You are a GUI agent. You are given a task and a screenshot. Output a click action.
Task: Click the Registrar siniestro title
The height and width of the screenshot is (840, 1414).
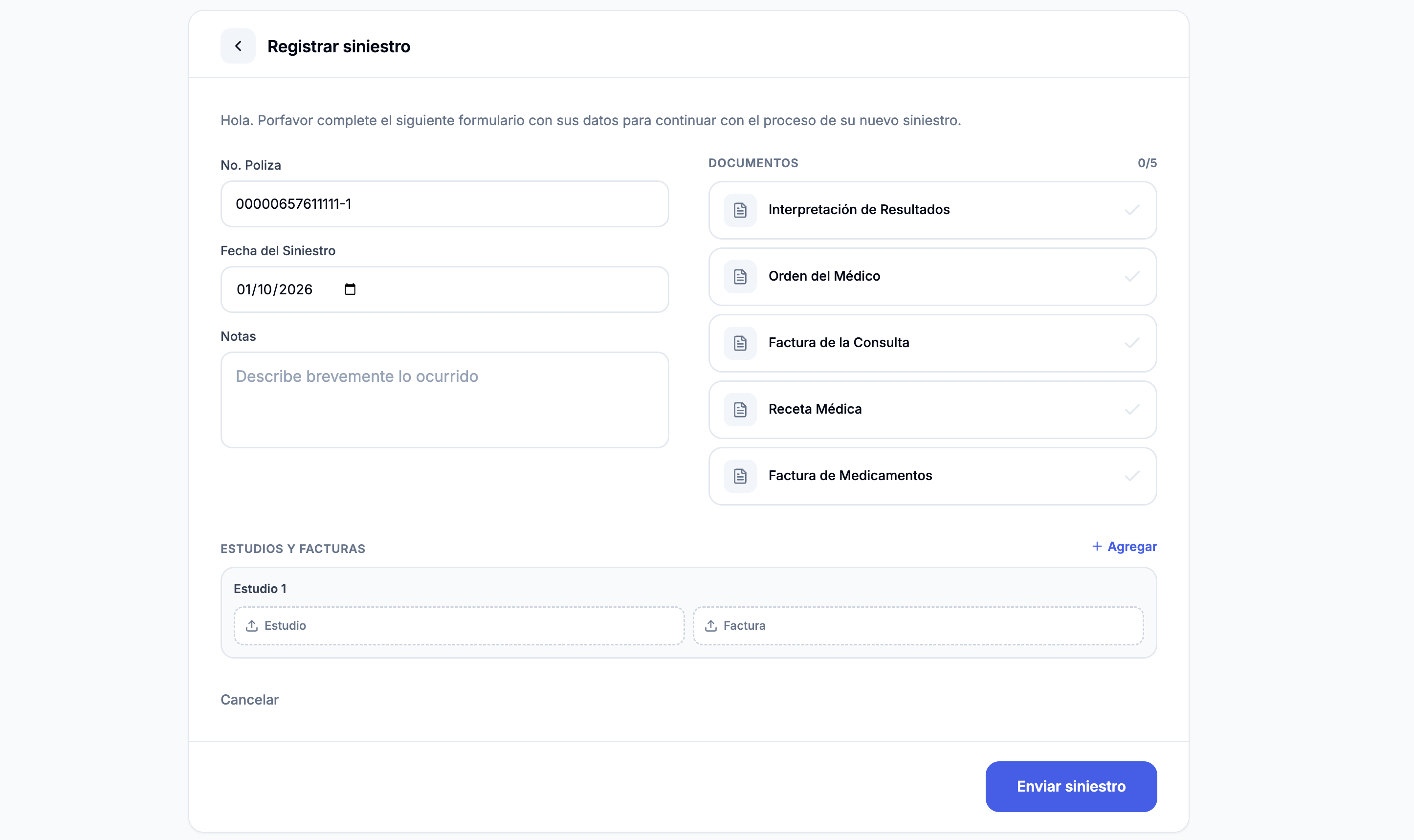tap(338, 46)
